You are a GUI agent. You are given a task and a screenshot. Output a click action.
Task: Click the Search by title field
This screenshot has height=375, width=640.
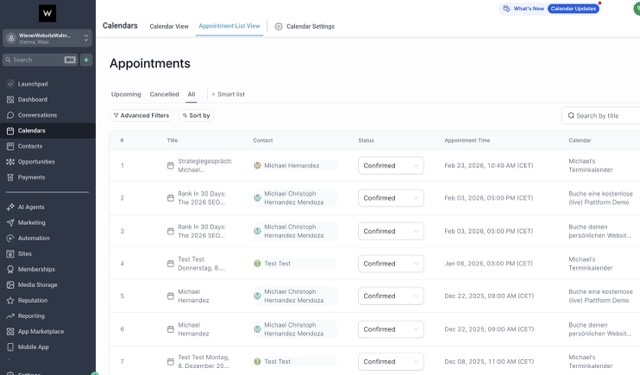[601, 115]
